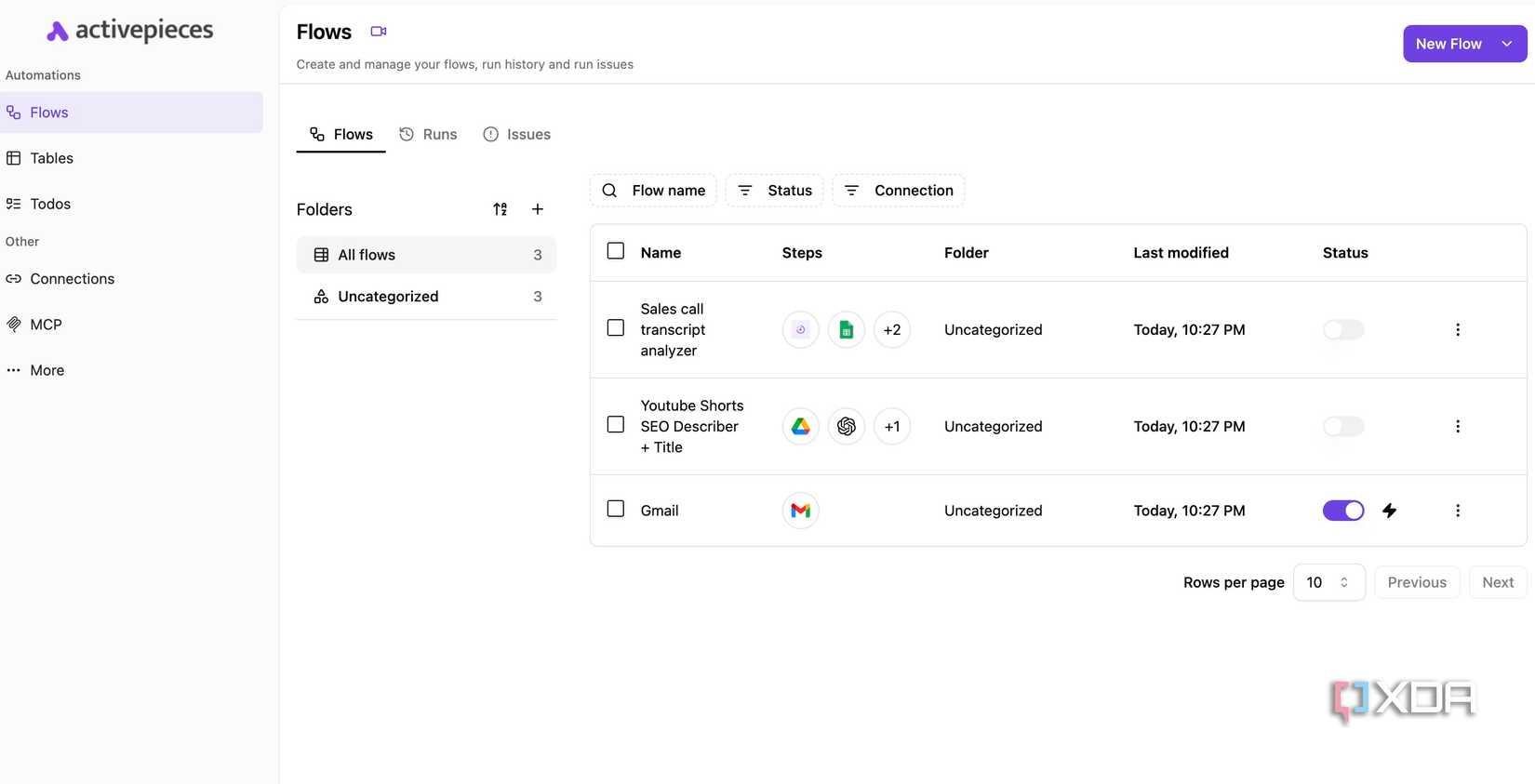The width and height of the screenshot is (1535, 784).
Task: Click the OpenAI step icon
Action: pos(847,426)
